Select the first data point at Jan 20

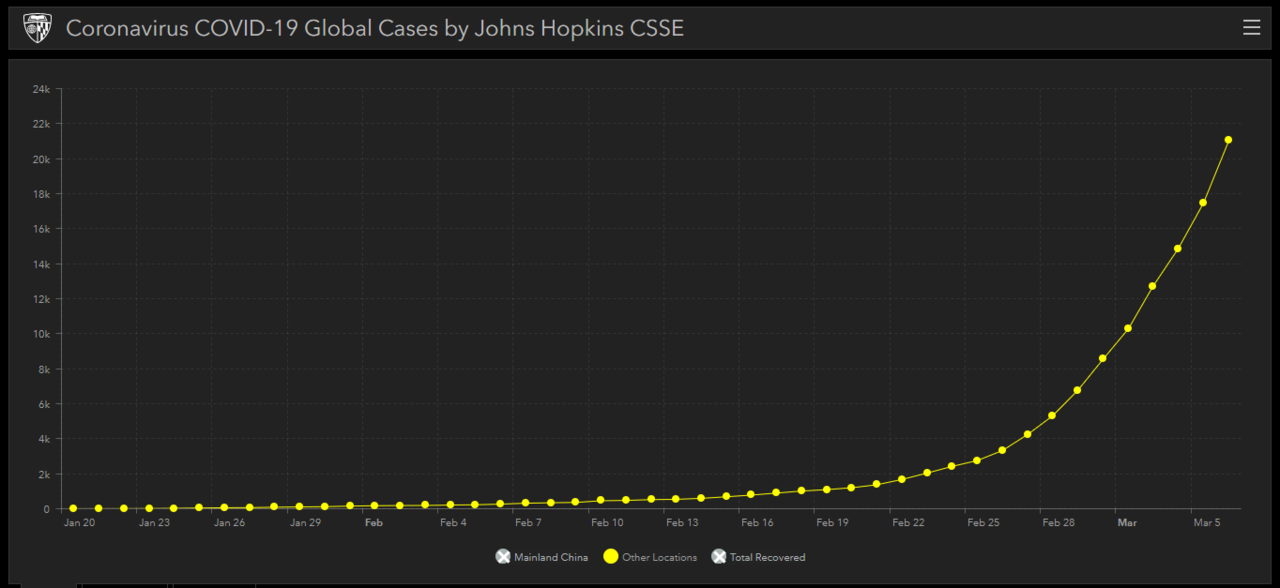74,508
